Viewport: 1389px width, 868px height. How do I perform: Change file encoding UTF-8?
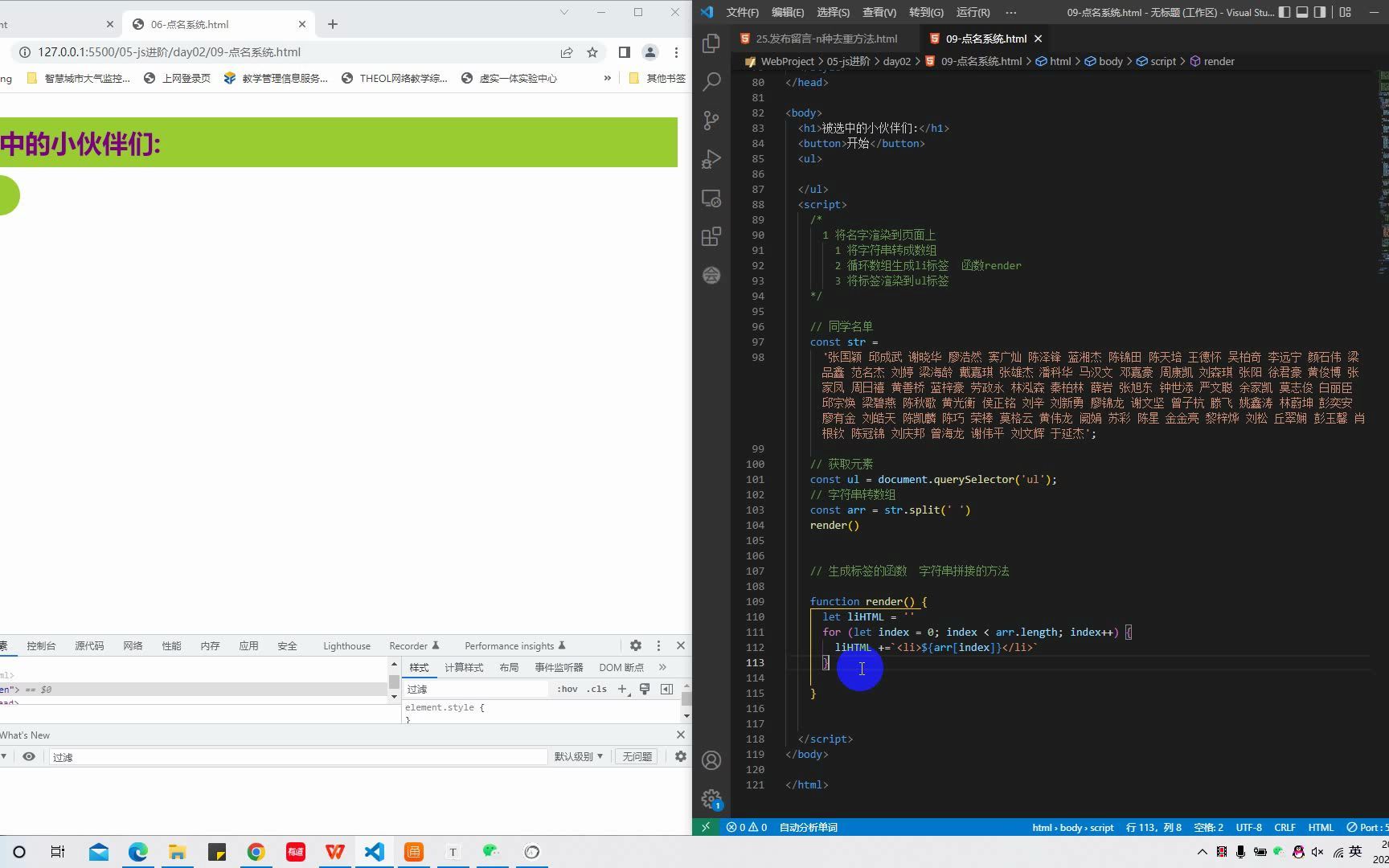tap(1248, 827)
